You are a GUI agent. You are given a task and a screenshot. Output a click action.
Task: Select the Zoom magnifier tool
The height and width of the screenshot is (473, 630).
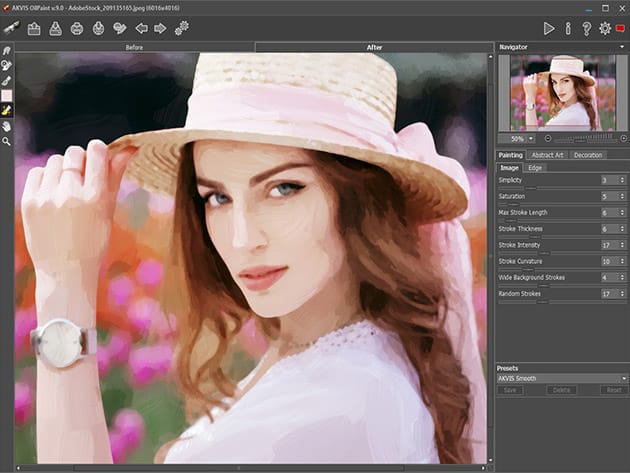(7, 142)
